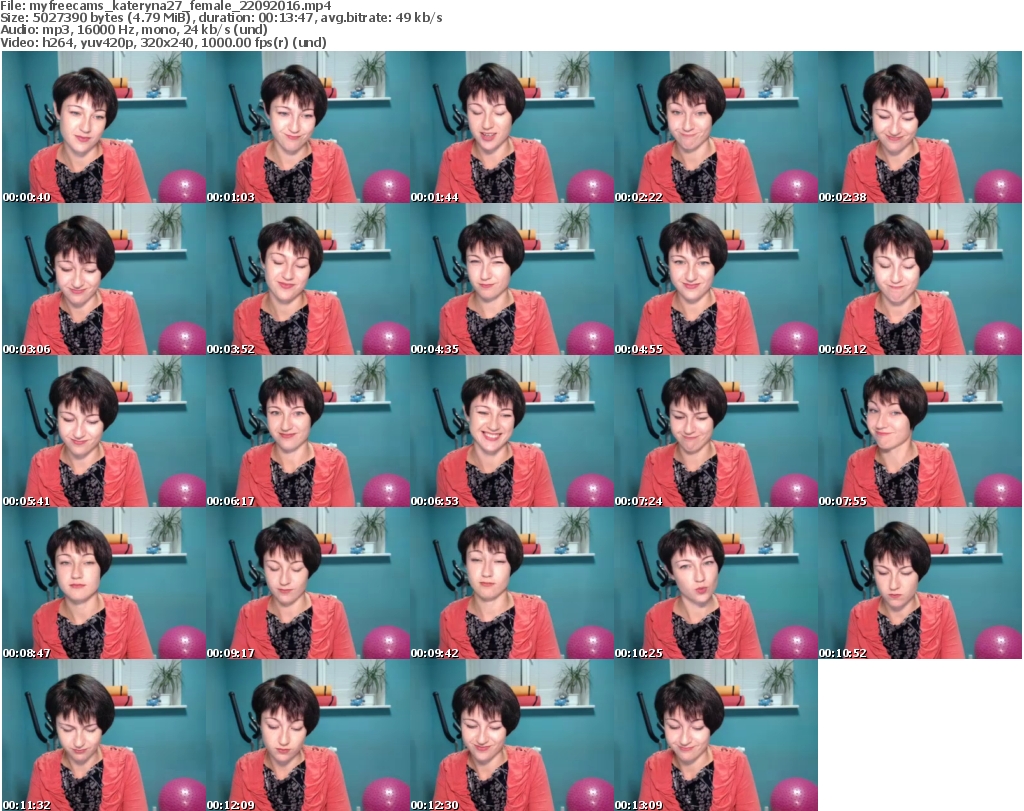Choose the thumbnail marked 00:13:09

[x=716, y=735]
